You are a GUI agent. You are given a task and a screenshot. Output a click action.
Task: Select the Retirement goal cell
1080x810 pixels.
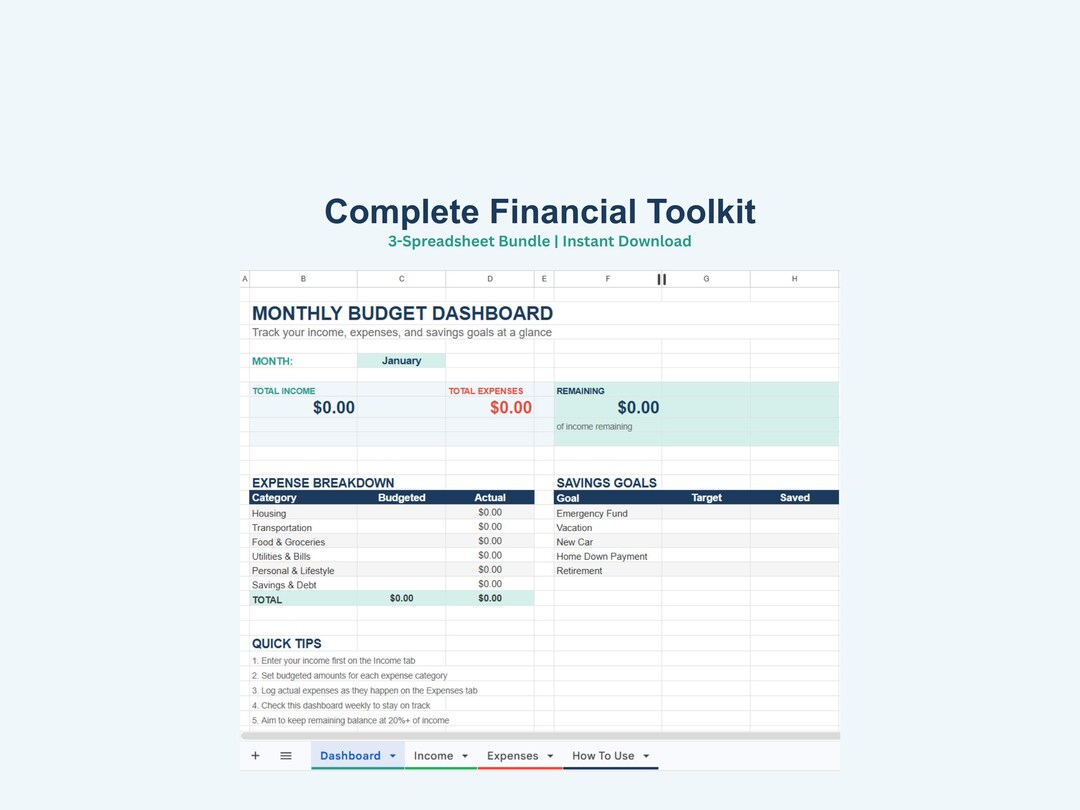(608, 570)
